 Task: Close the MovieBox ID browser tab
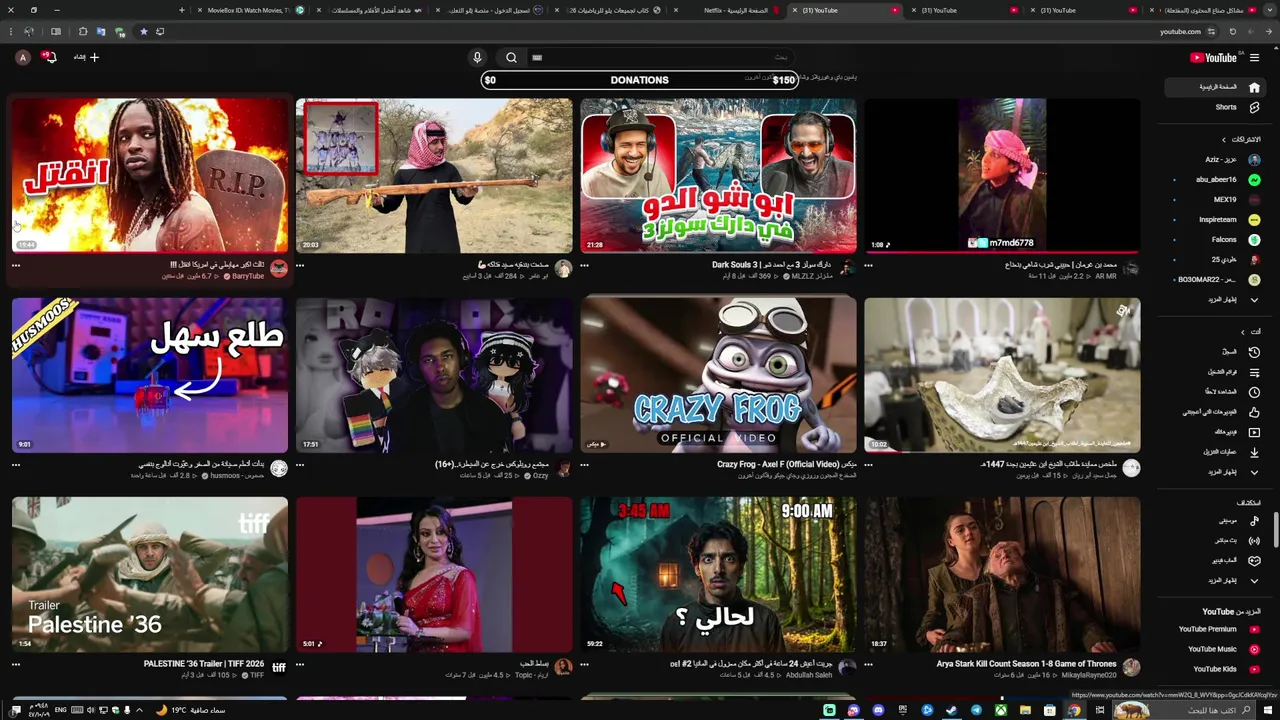(x=198, y=10)
